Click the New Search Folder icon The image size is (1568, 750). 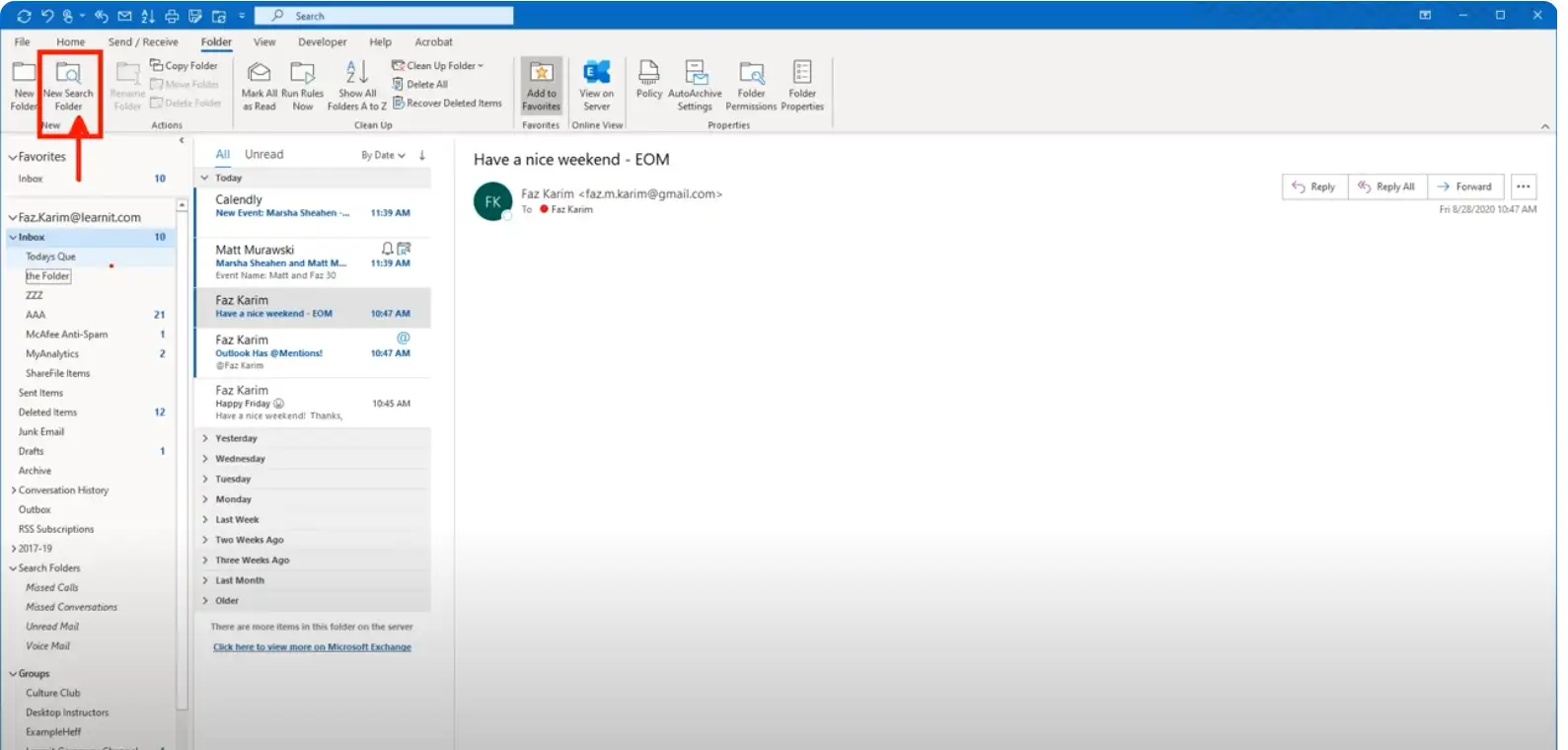tap(68, 74)
